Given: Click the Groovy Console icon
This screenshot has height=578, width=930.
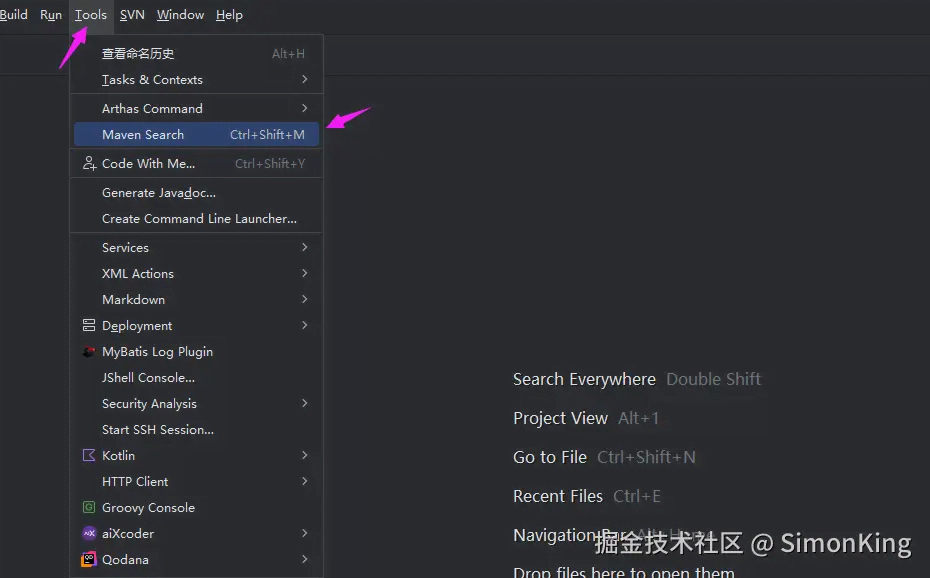Looking at the screenshot, I should pyautogui.click(x=89, y=507).
